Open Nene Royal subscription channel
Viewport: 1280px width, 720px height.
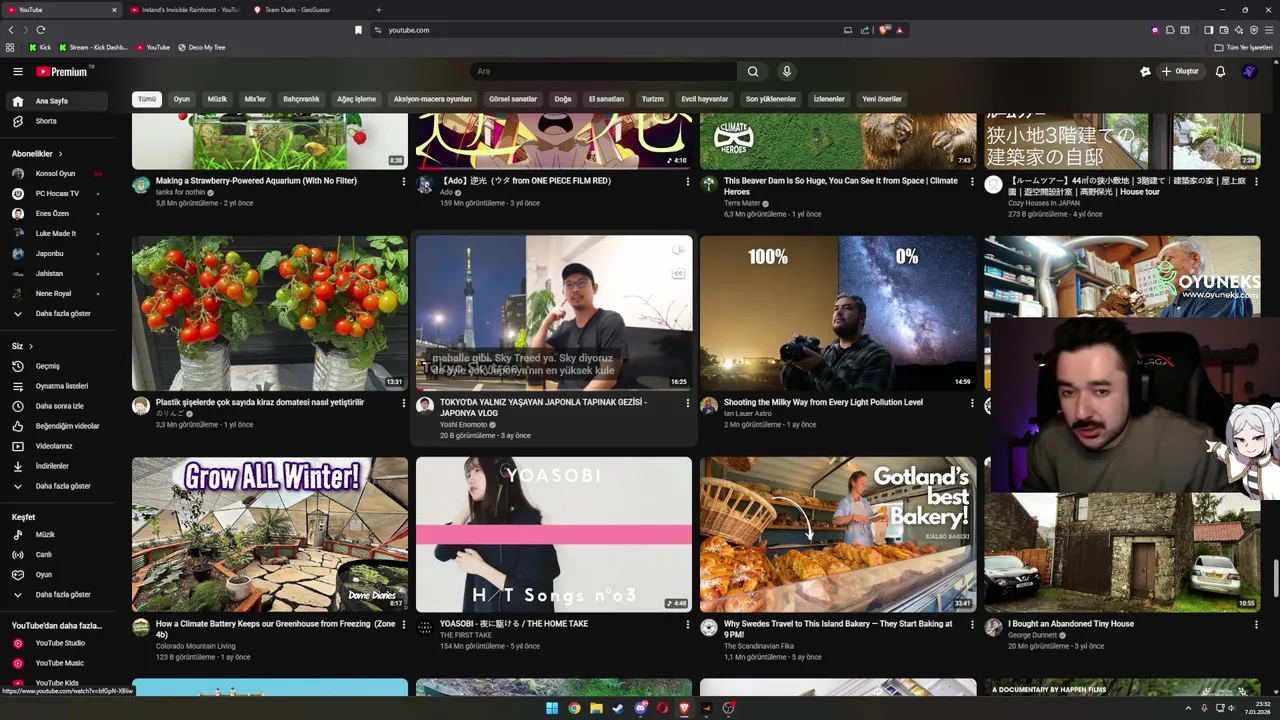click(56, 294)
